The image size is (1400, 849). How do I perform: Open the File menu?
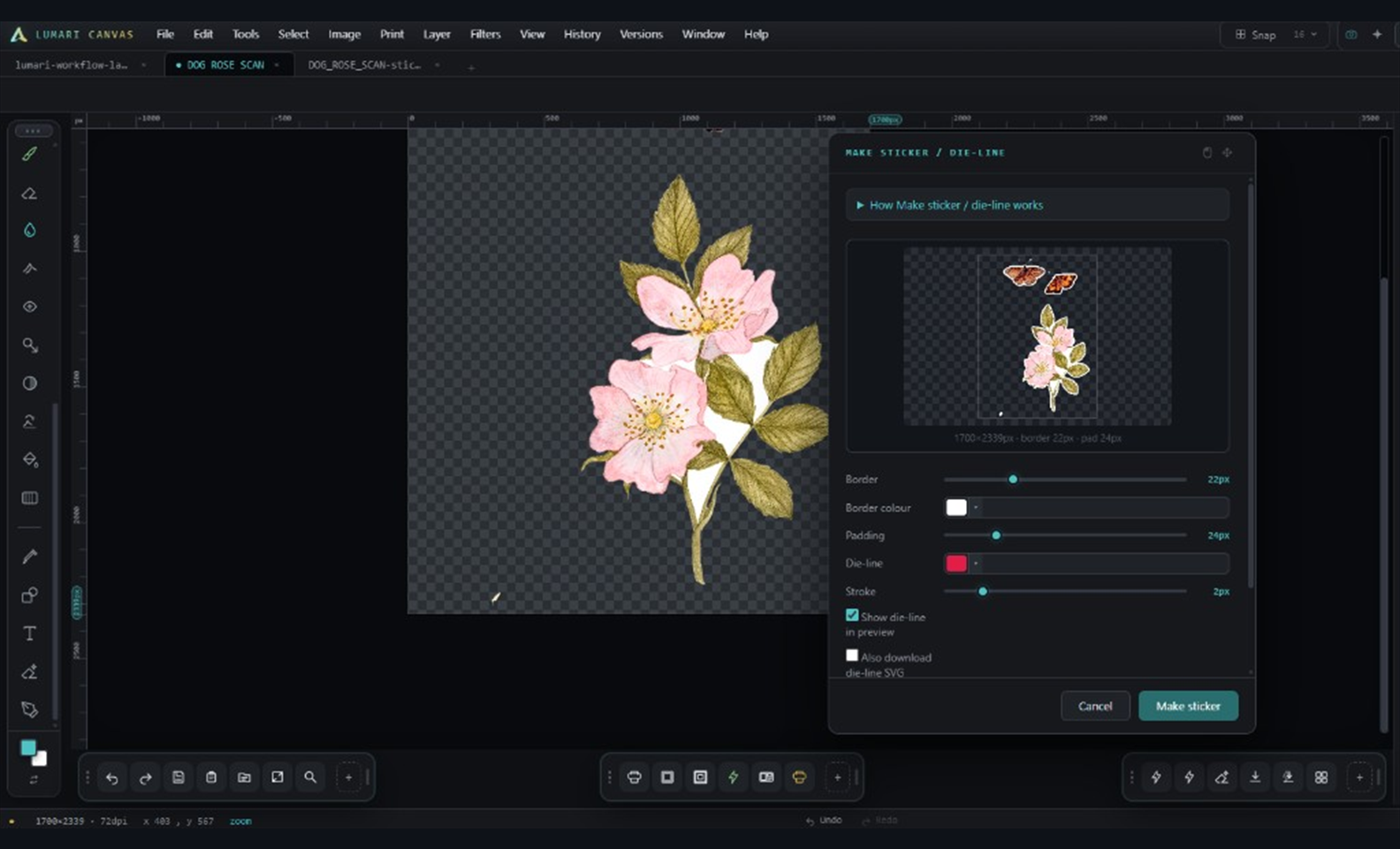point(165,34)
